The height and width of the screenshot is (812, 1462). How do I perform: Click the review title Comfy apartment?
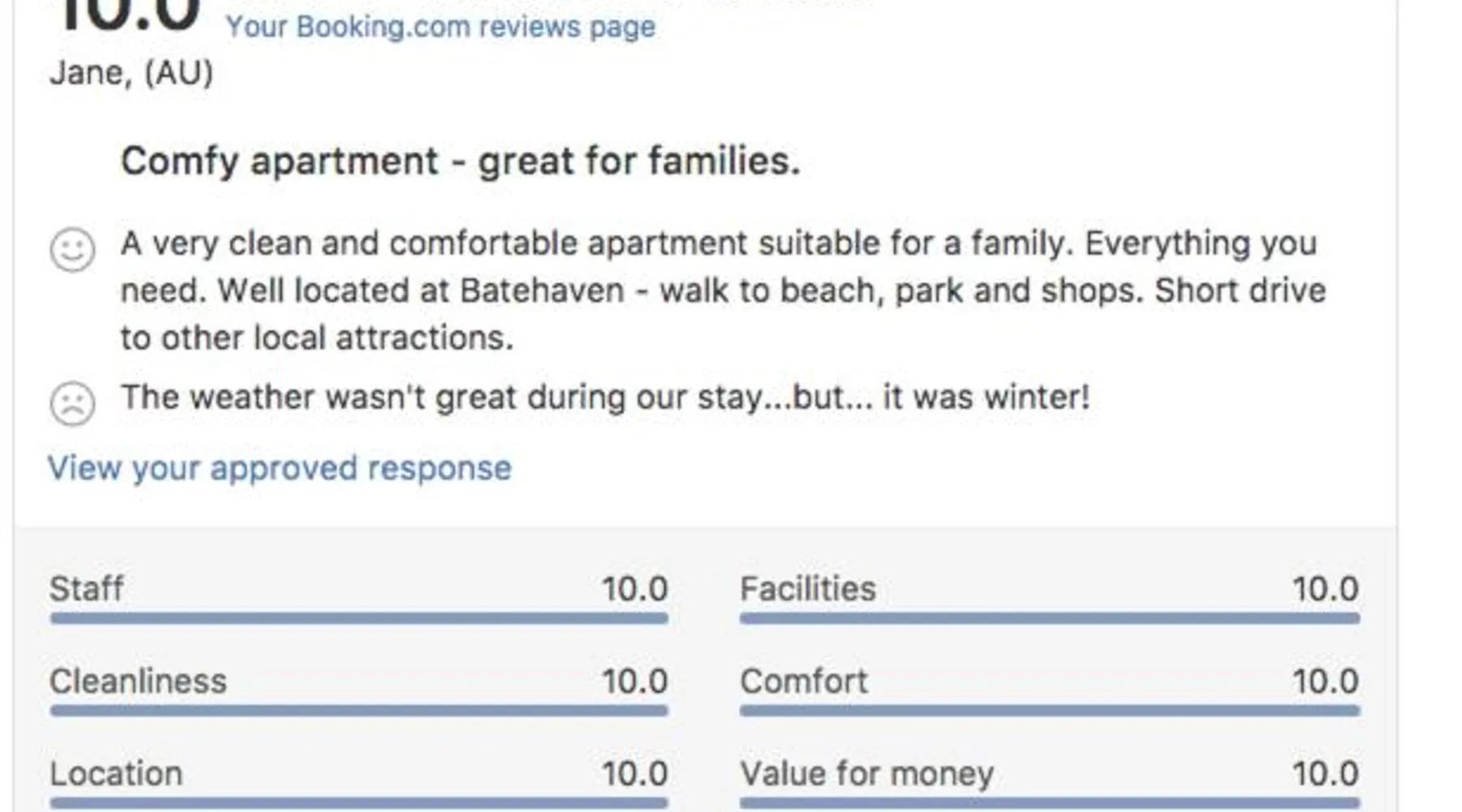tap(460, 161)
